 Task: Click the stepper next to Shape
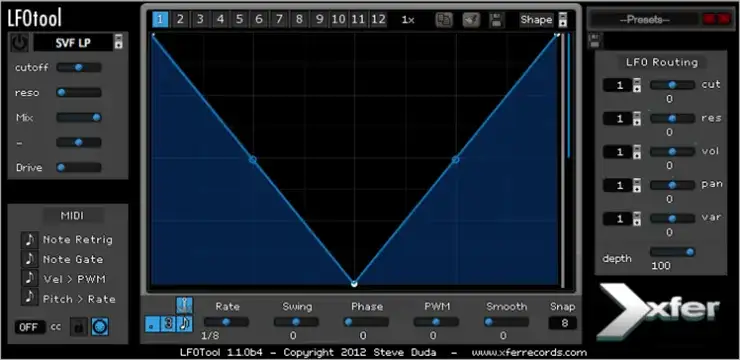pos(562,20)
